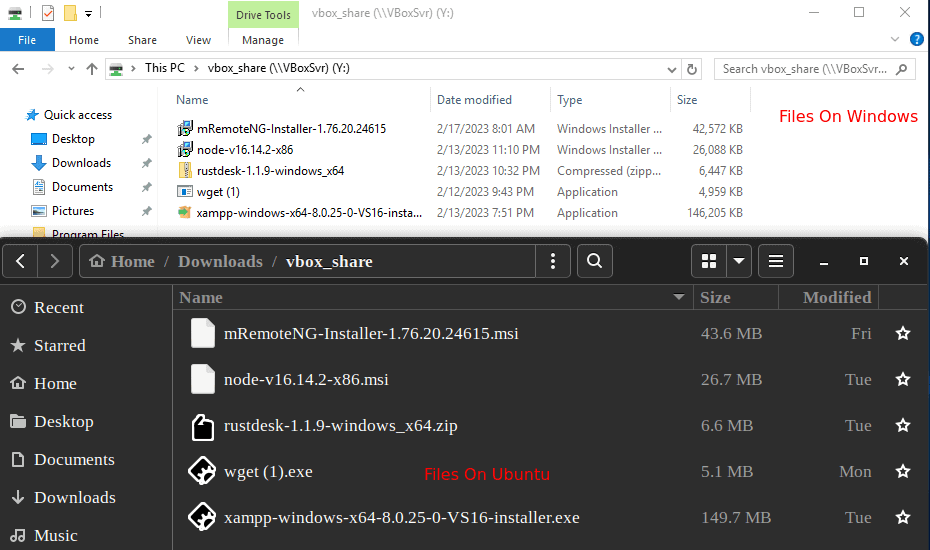Star the wget (1).exe file
The width and height of the screenshot is (930, 550).
pyautogui.click(x=903, y=471)
